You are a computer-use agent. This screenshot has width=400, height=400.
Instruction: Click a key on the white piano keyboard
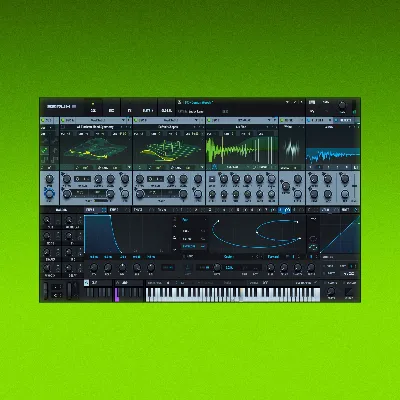pyautogui.click(x=233, y=295)
